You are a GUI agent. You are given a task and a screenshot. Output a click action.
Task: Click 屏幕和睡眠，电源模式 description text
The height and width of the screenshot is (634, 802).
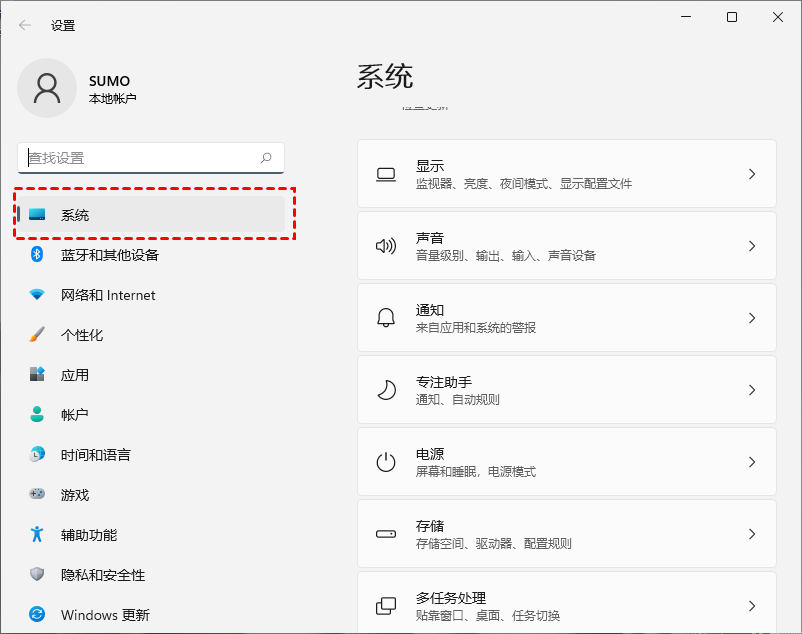pyautogui.click(x=476, y=471)
